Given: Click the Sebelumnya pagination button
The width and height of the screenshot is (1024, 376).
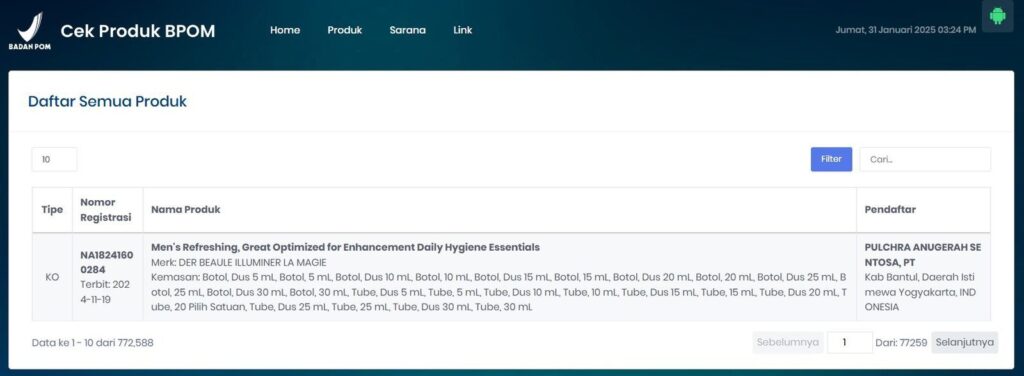Looking at the screenshot, I should 788,342.
